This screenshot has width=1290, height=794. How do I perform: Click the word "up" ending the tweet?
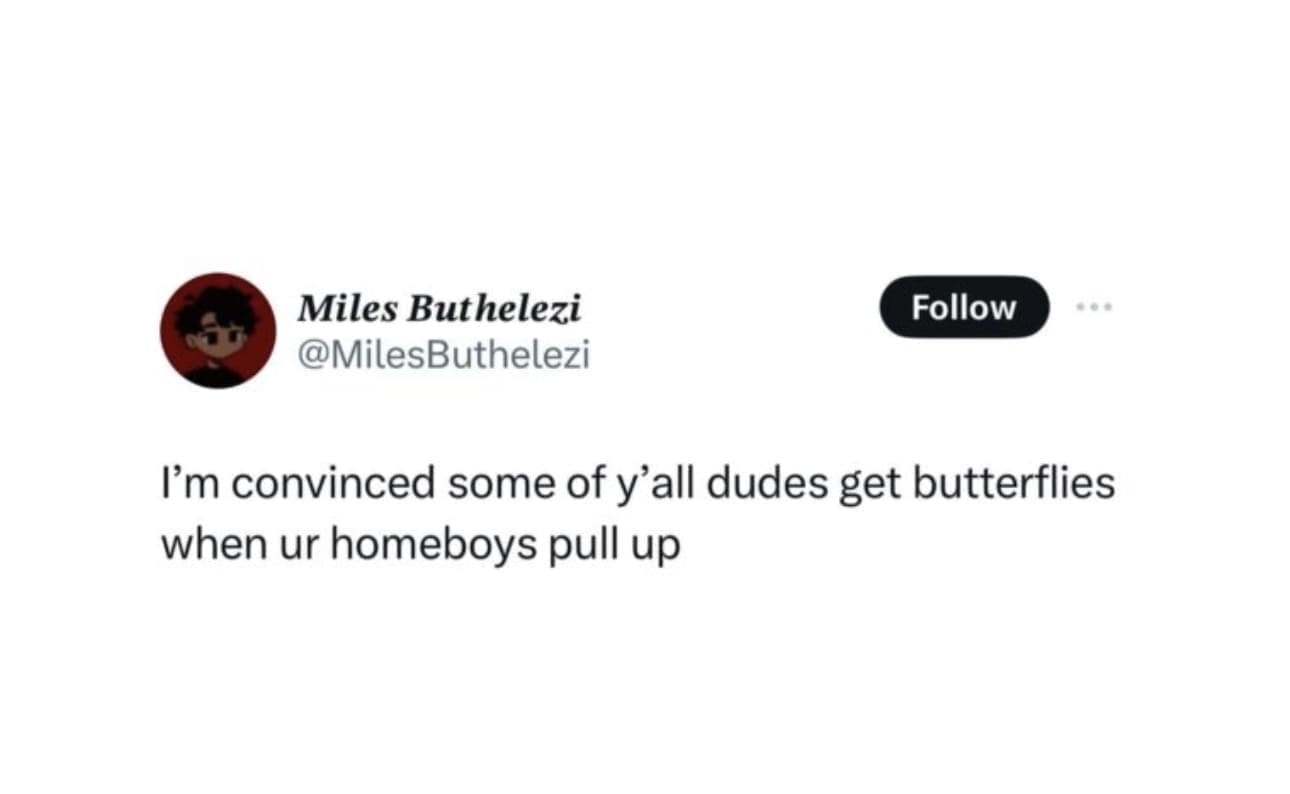pyautogui.click(x=656, y=548)
